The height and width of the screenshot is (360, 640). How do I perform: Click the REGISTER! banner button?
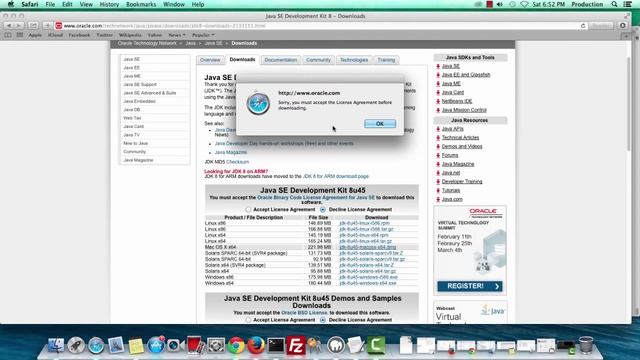pos(470,286)
